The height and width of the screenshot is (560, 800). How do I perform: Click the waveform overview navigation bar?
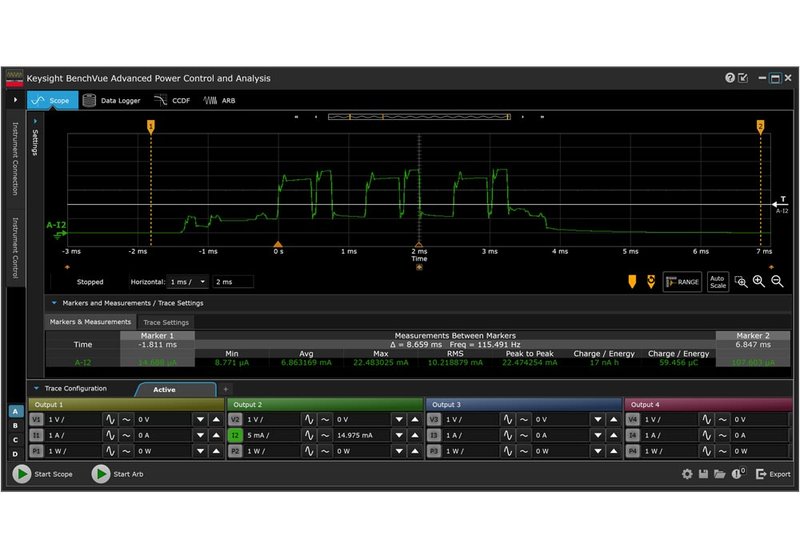[x=419, y=117]
